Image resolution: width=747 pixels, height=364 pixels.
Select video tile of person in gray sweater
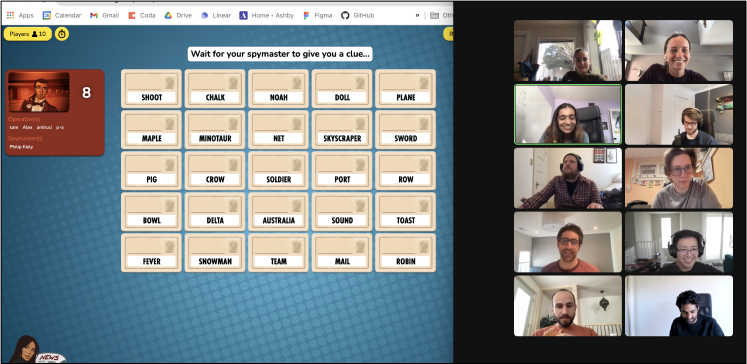pos(679,178)
